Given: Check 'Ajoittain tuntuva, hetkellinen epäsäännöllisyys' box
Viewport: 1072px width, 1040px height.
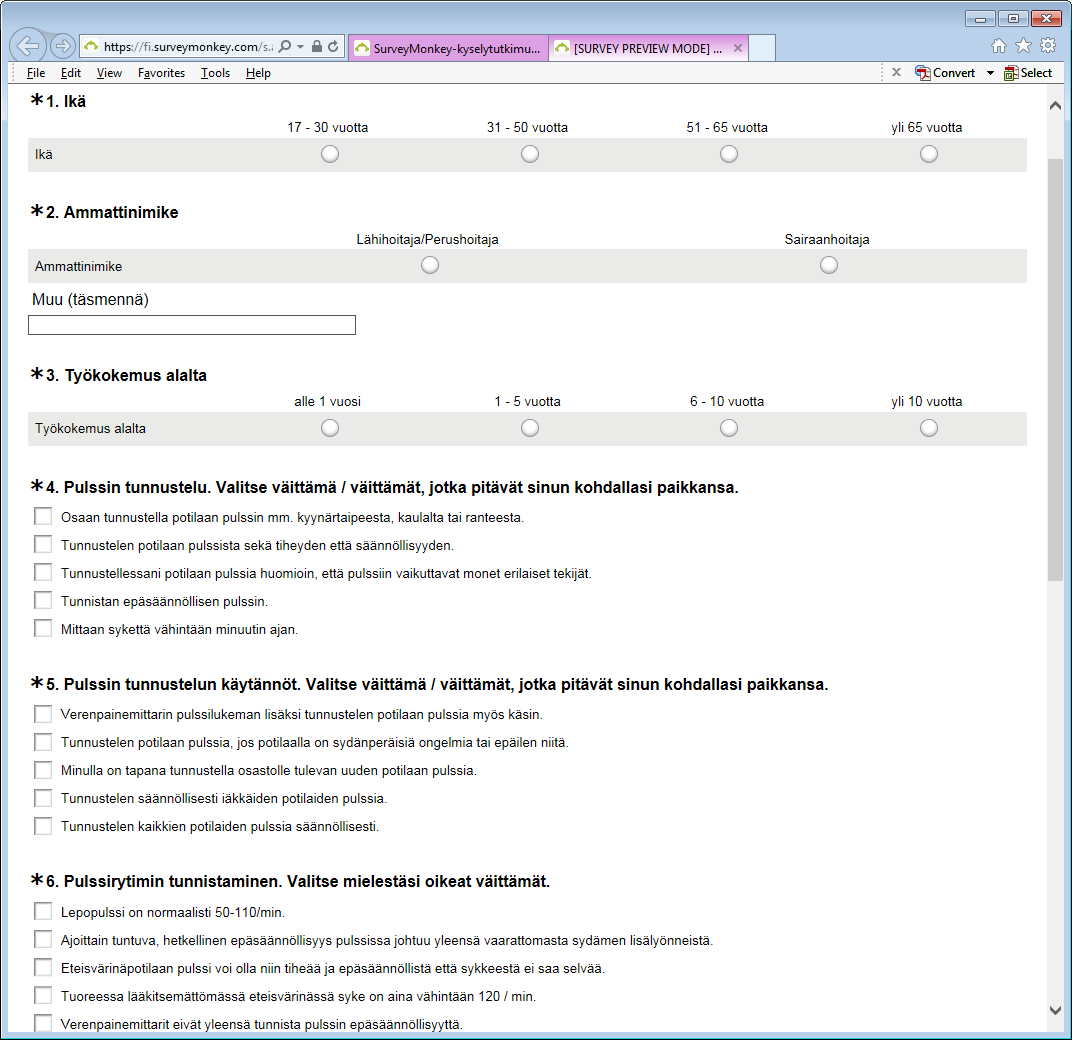Looking at the screenshot, I should (43, 939).
